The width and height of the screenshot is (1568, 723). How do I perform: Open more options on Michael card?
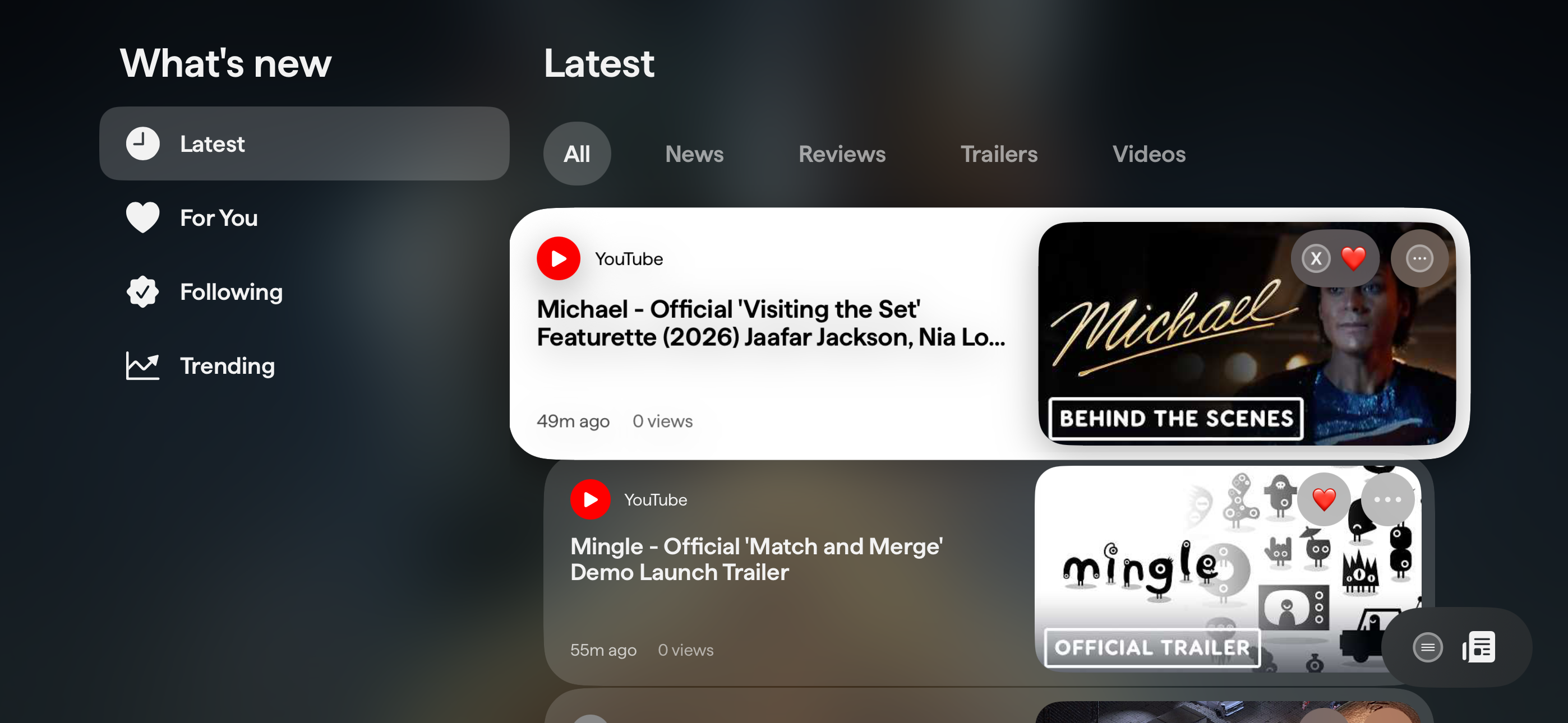point(1419,258)
